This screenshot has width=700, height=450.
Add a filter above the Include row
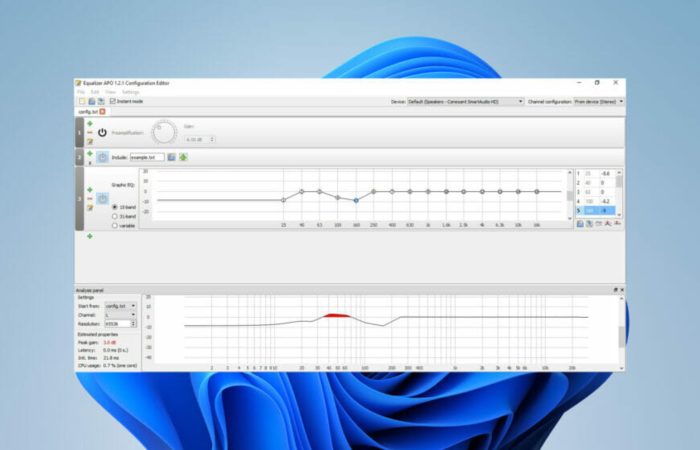point(90,154)
